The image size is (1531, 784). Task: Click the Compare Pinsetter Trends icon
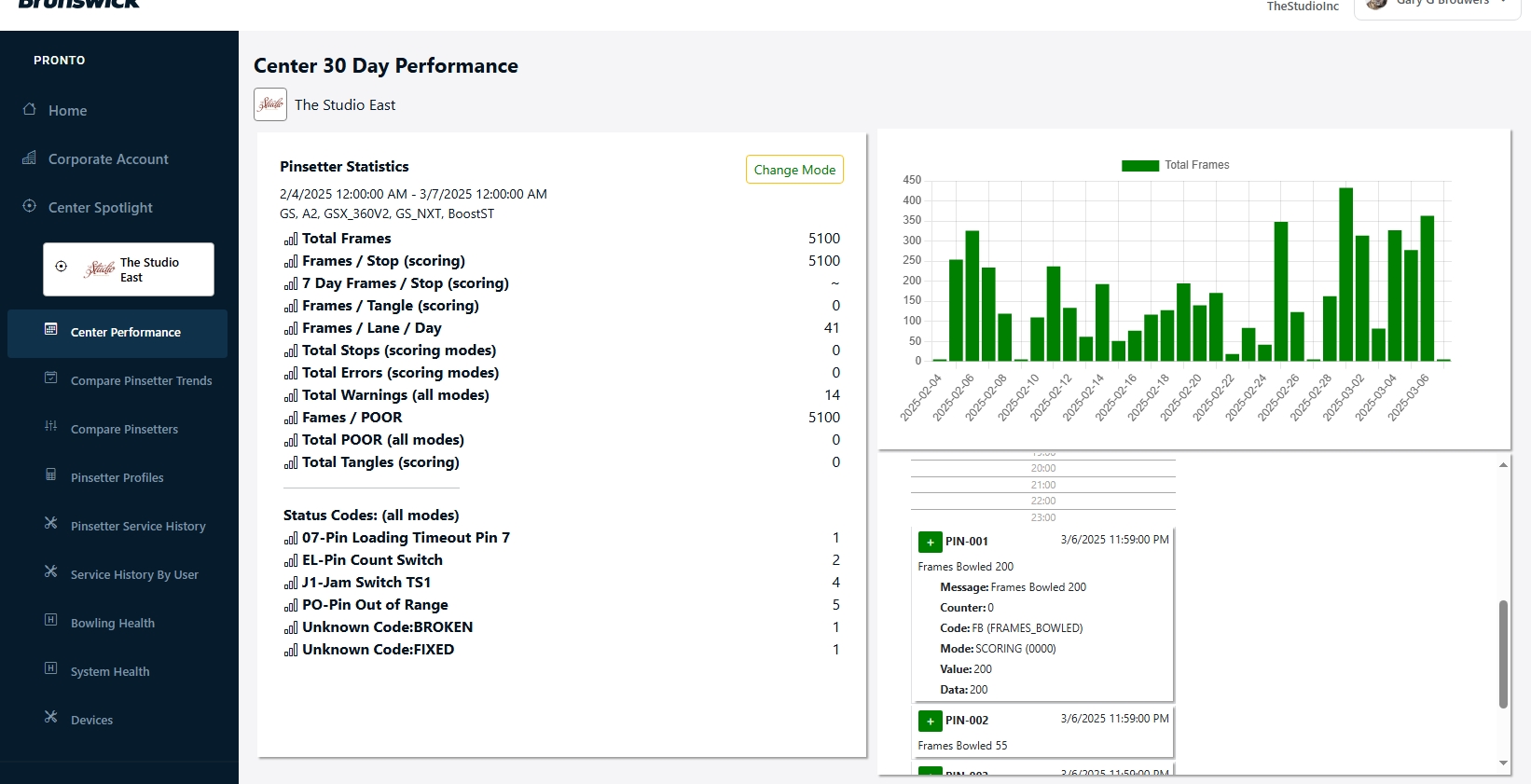click(x=51, y=378)
